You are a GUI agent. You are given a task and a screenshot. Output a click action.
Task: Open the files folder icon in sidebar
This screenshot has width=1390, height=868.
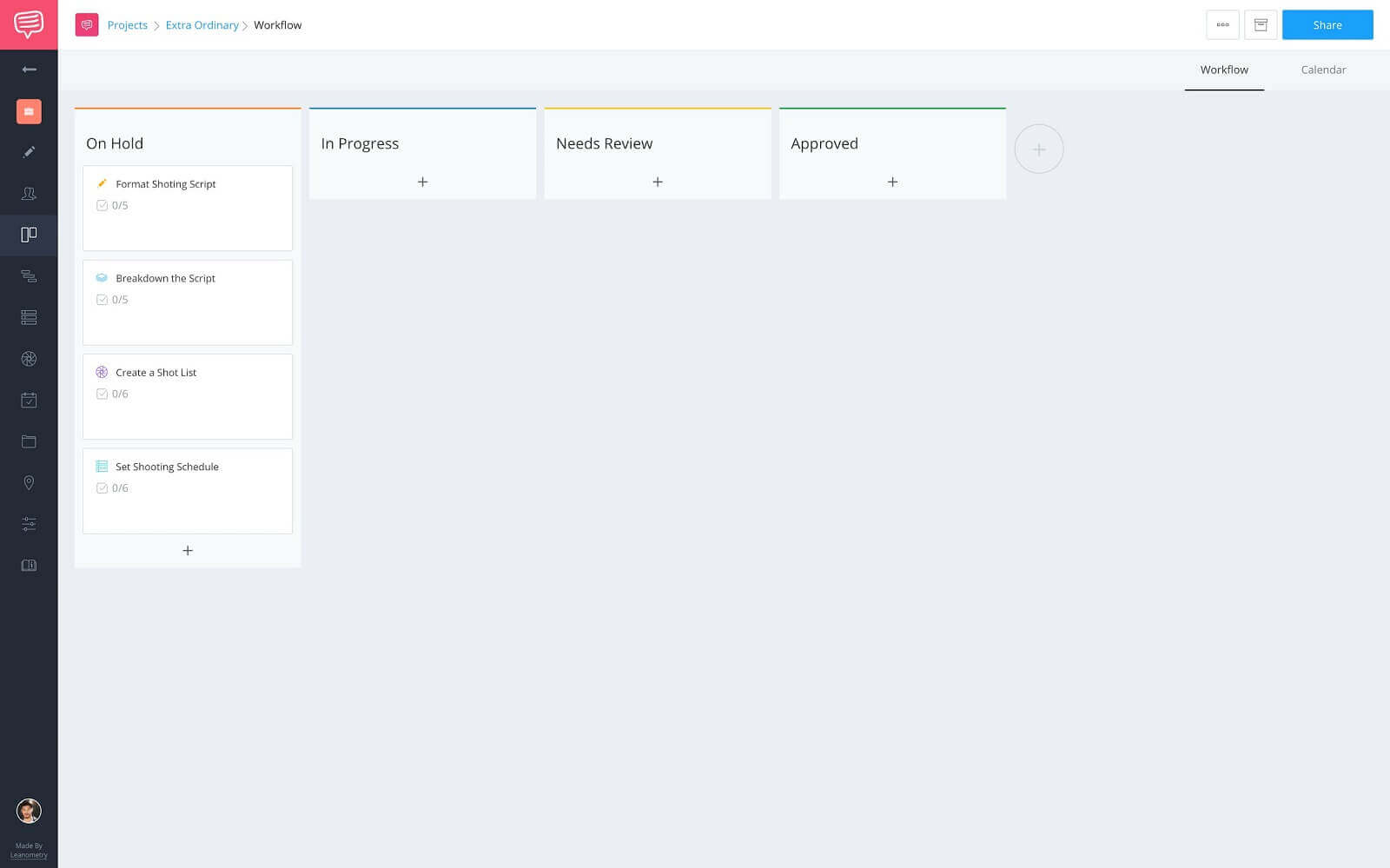pyautogui.click(x=29, y=441)
